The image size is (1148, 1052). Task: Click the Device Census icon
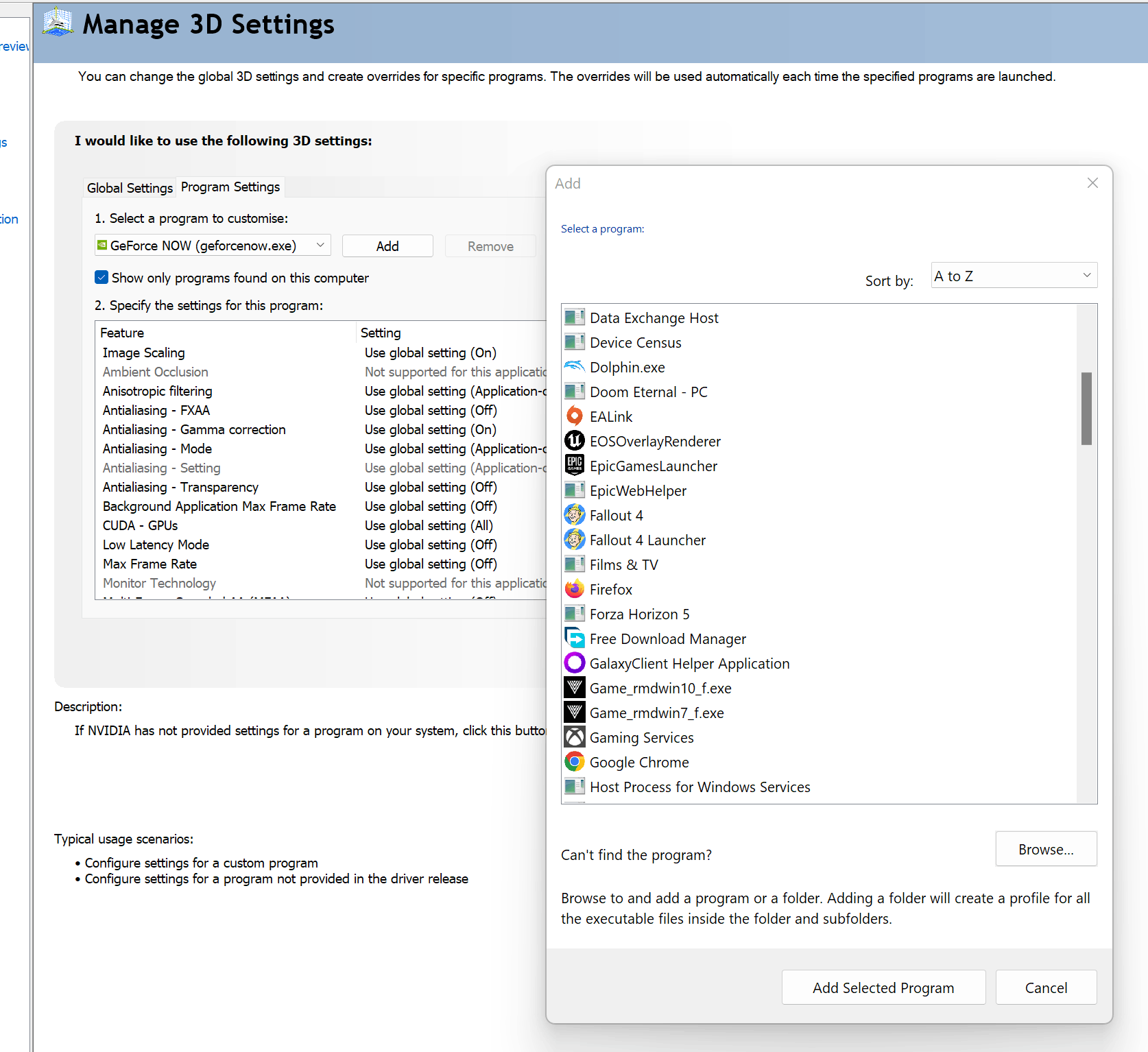575,342
